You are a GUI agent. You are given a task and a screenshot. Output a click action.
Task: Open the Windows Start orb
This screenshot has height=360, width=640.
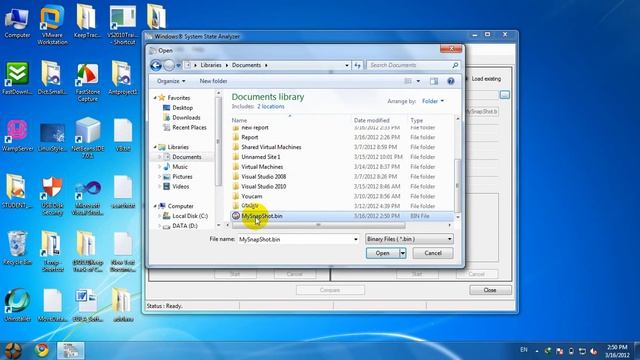pyautogui.click(x=13, y=350)
